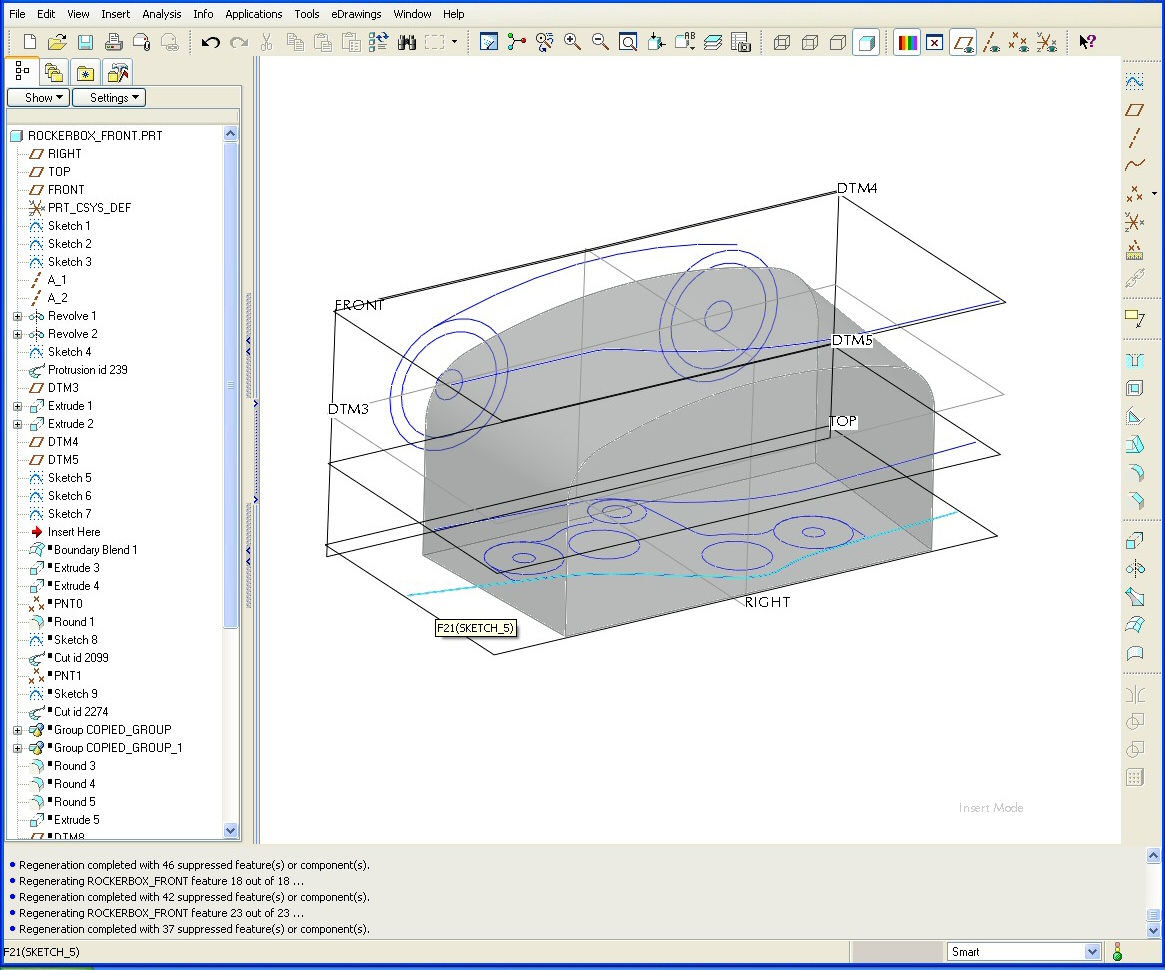Click the Regenerate model icon
The height and width of the screenshot is (970, 1165).
pos(379,42)
